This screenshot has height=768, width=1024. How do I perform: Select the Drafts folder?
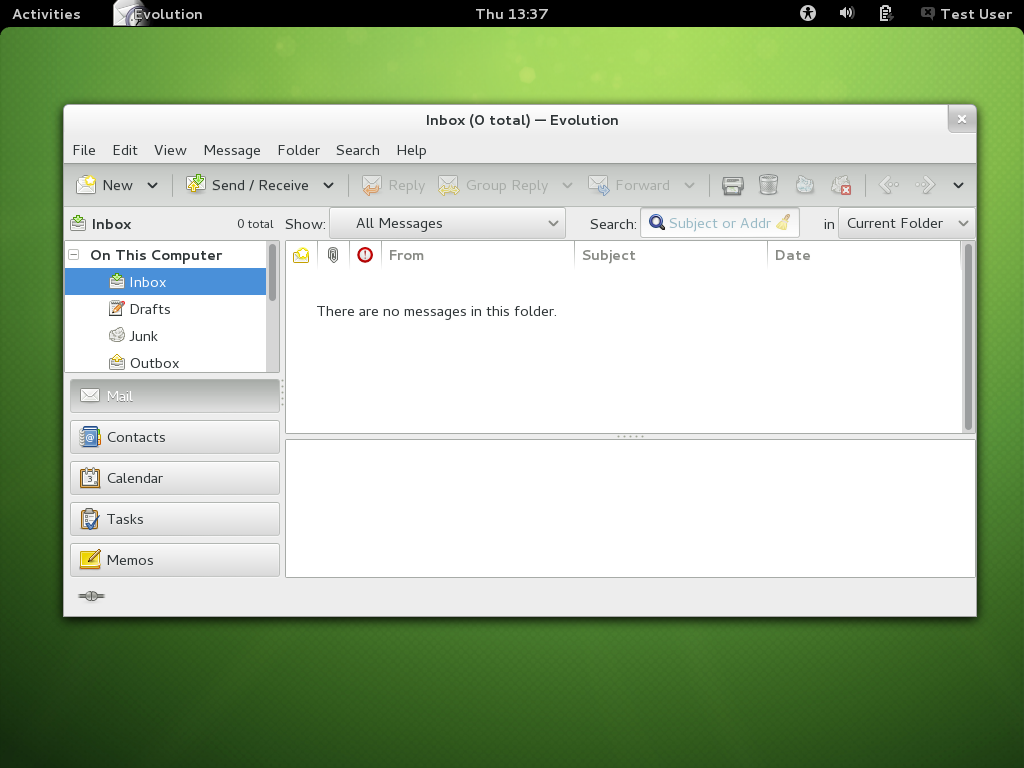coord(166,309)
